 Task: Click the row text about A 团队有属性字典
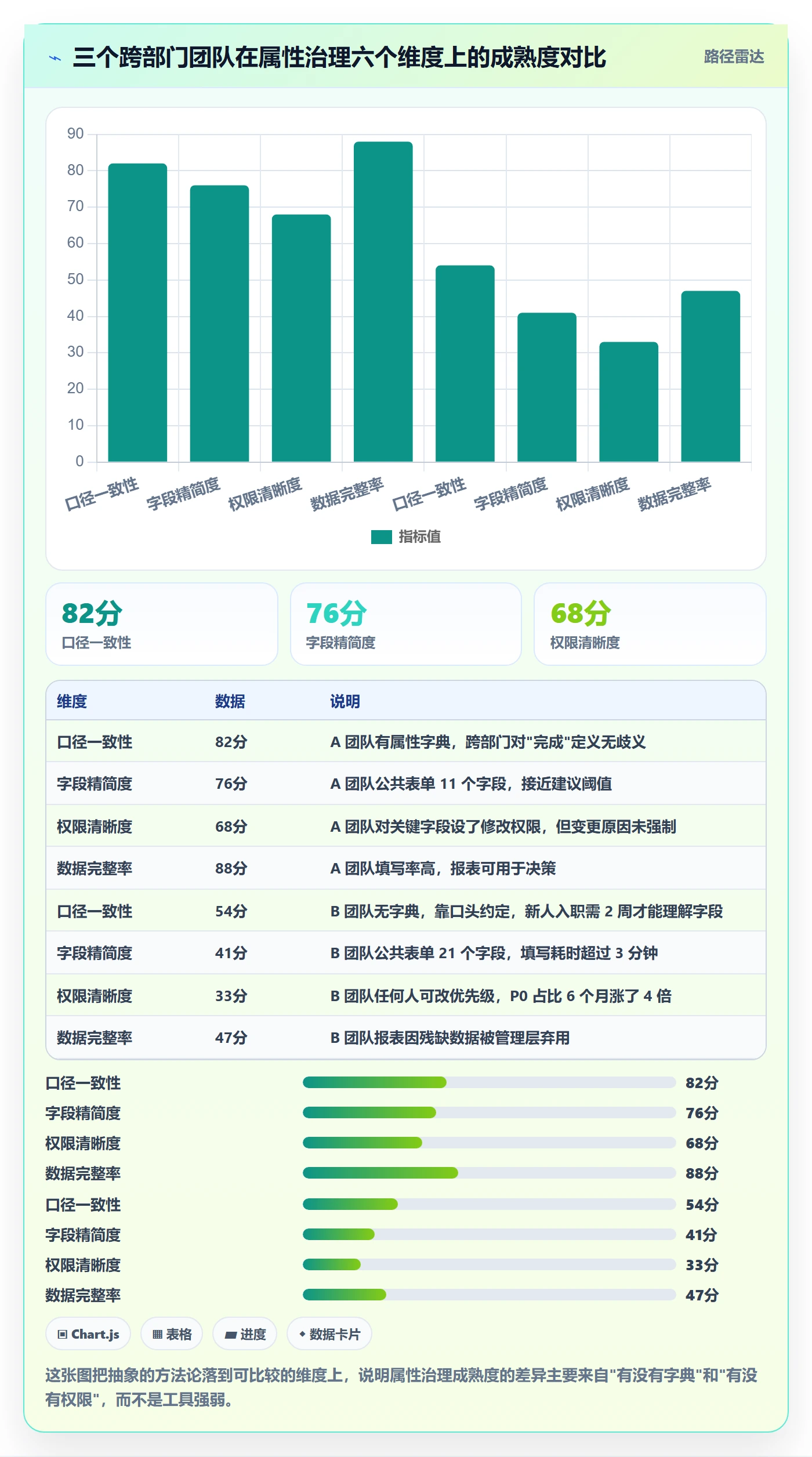pyautogui.click(x=488, y=742)
